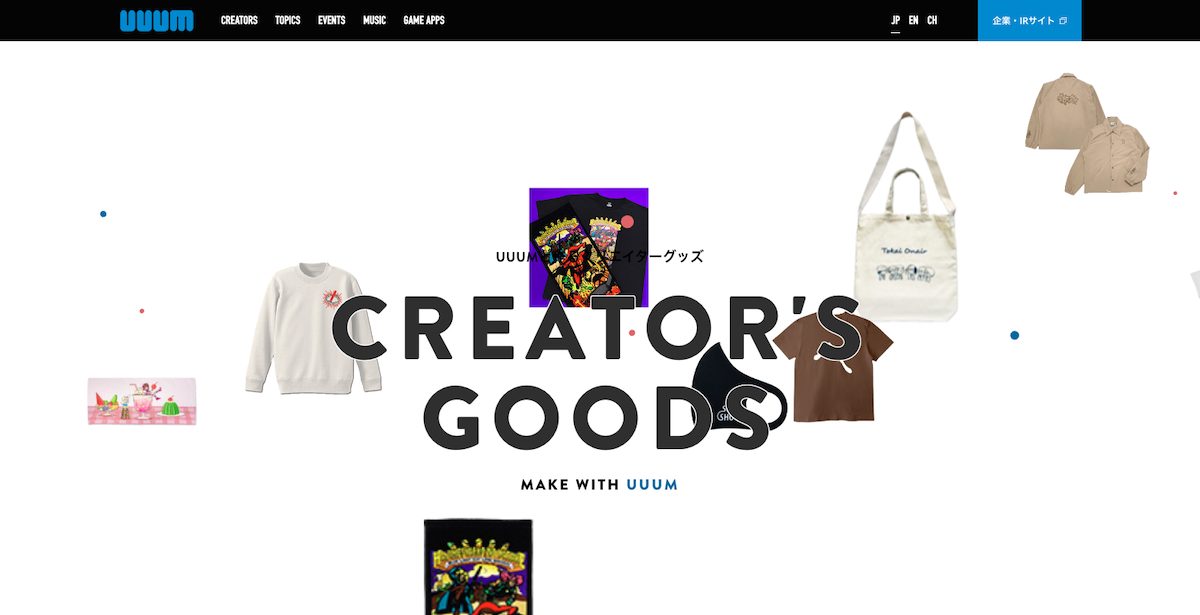Click the black face mask image

pos(738,386)
